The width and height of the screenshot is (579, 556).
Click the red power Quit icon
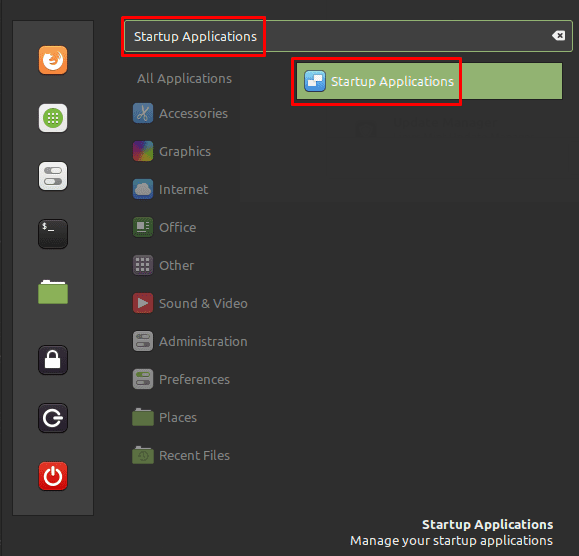point(53,476)
